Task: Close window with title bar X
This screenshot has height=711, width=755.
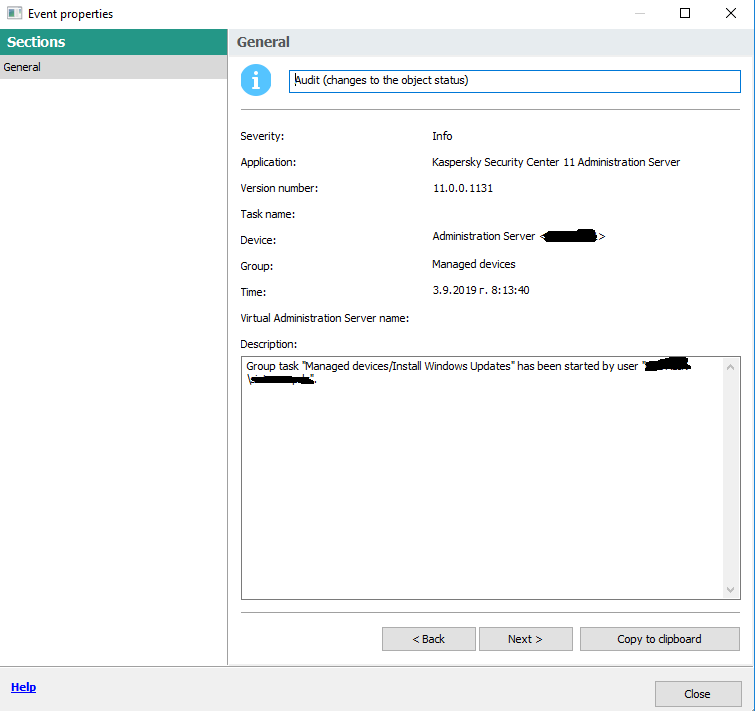Action: [x=730, y=13]
